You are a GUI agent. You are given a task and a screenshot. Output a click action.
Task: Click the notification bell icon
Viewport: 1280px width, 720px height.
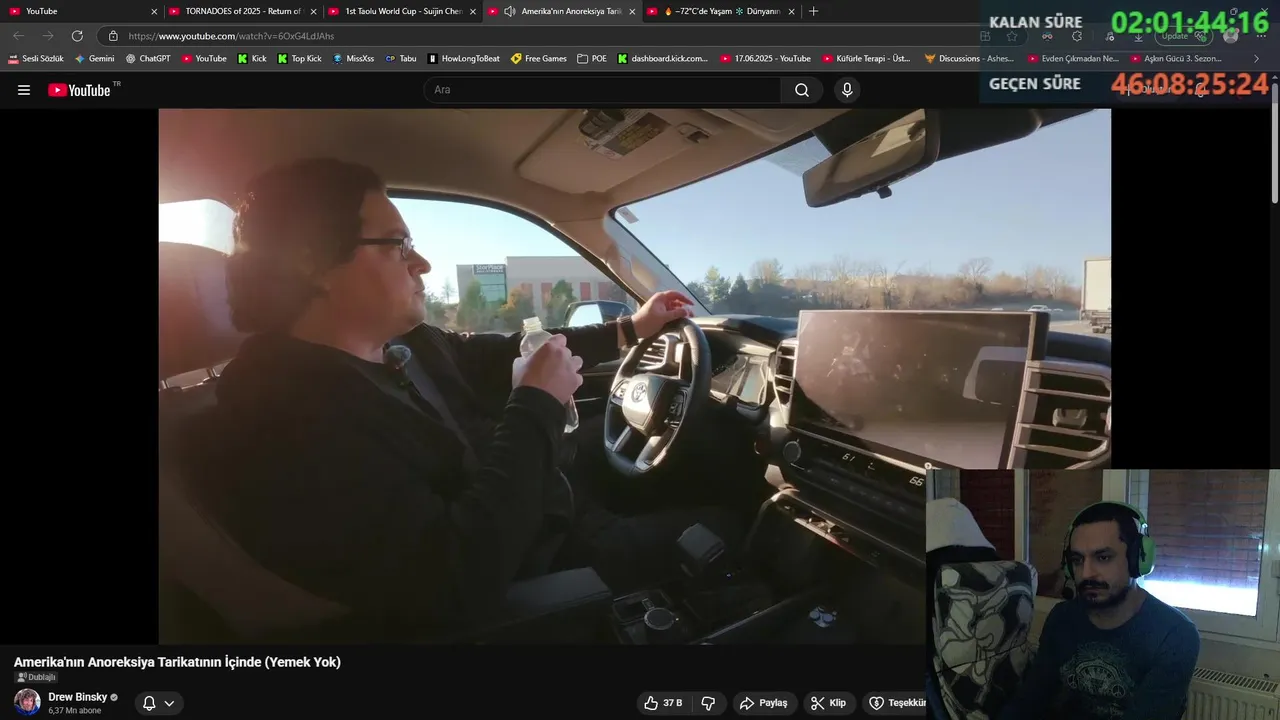click(149, 703)
